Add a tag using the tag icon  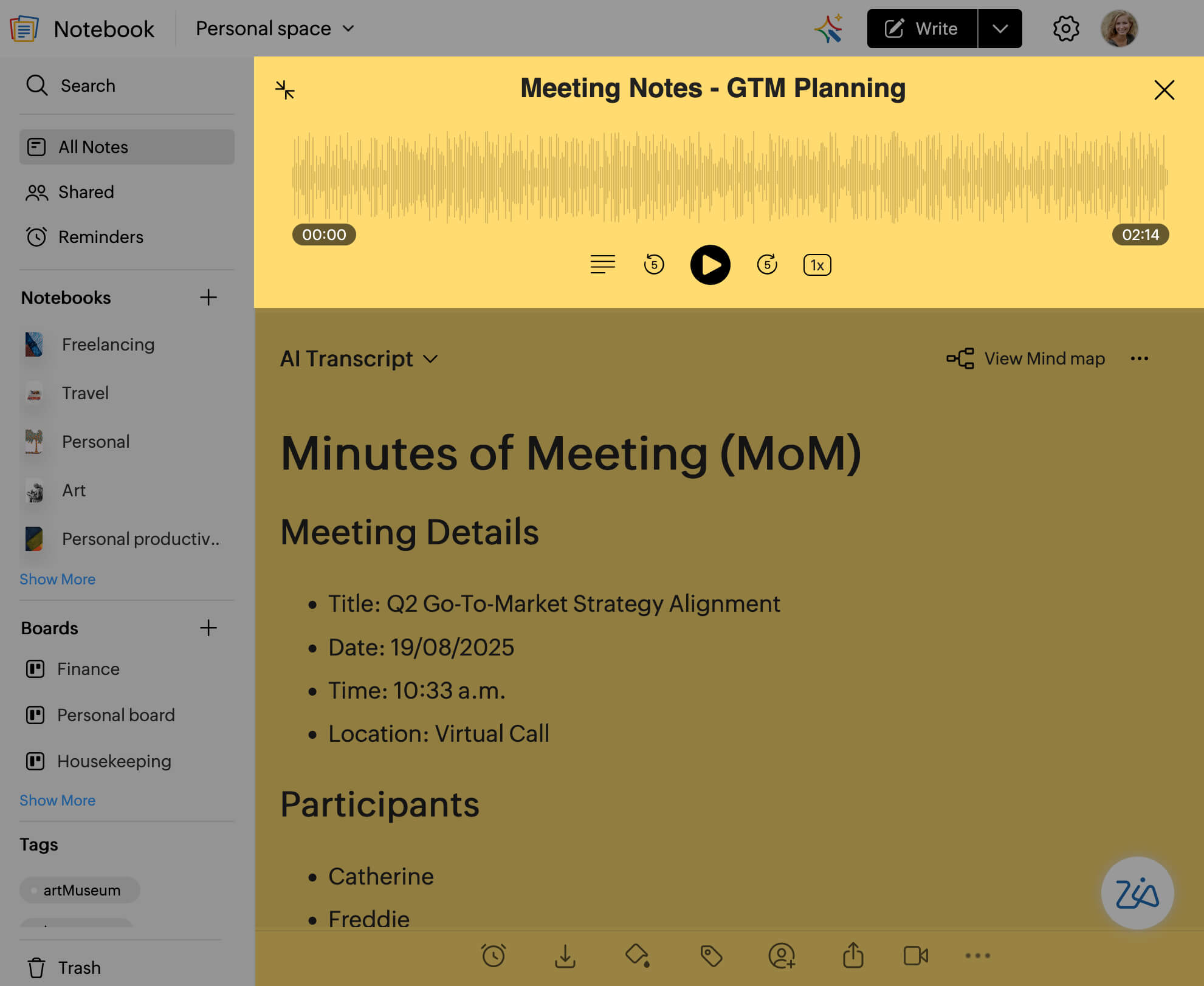[x=710, y=956]
